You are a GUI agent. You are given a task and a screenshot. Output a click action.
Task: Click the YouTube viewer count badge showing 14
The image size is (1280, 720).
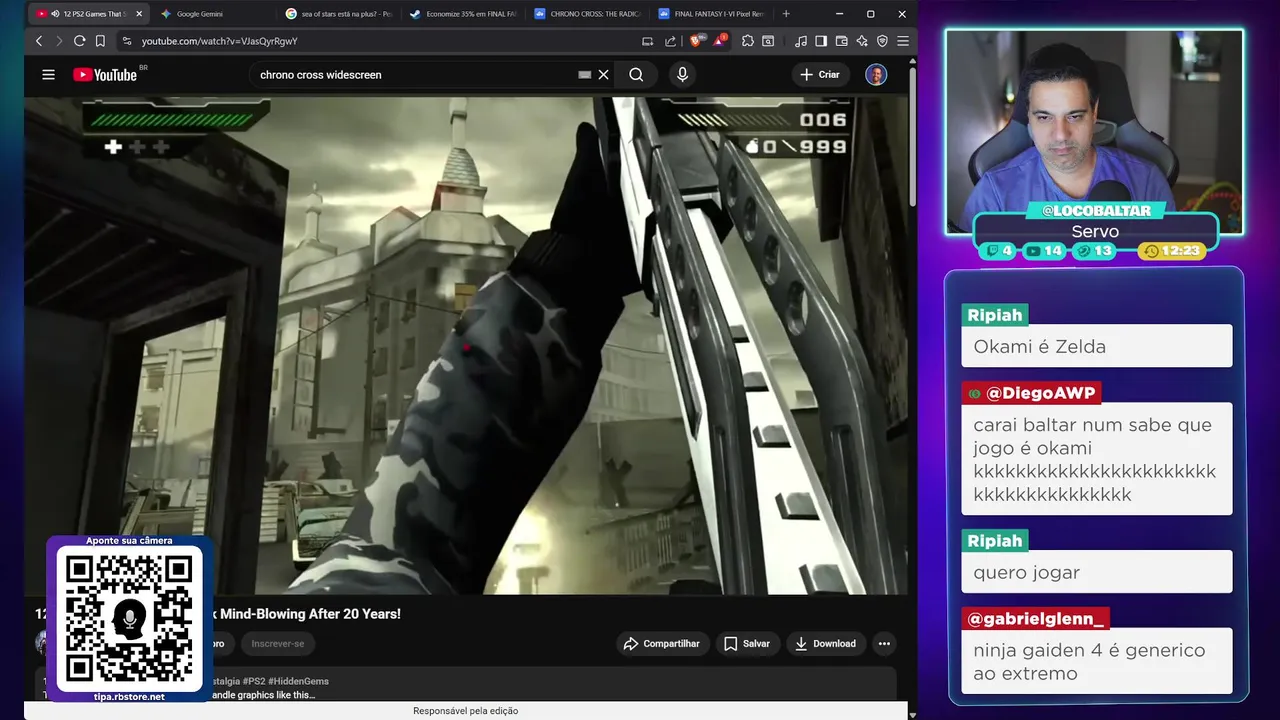1044,251
